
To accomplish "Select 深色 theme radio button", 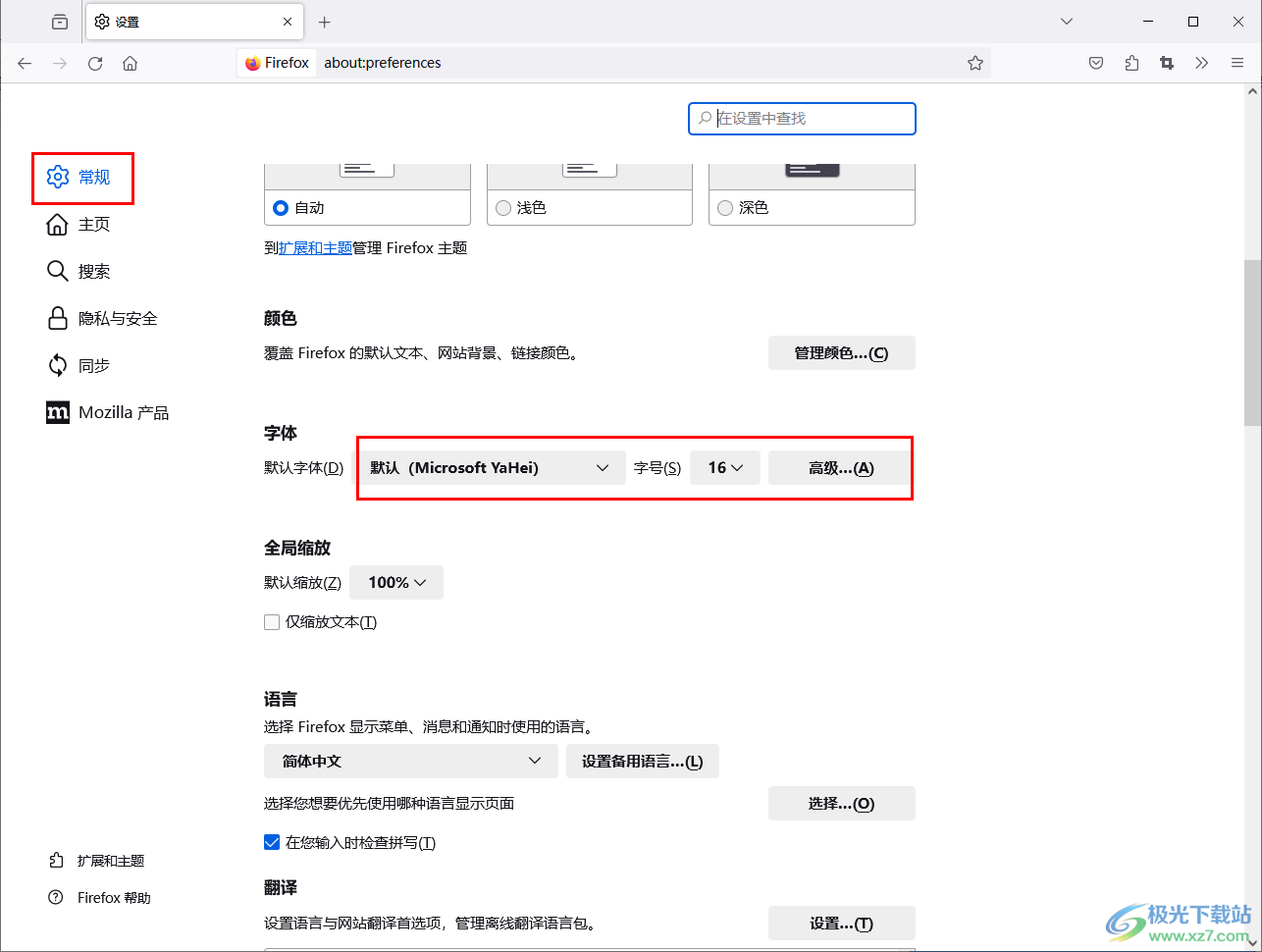I will [725, 208].
